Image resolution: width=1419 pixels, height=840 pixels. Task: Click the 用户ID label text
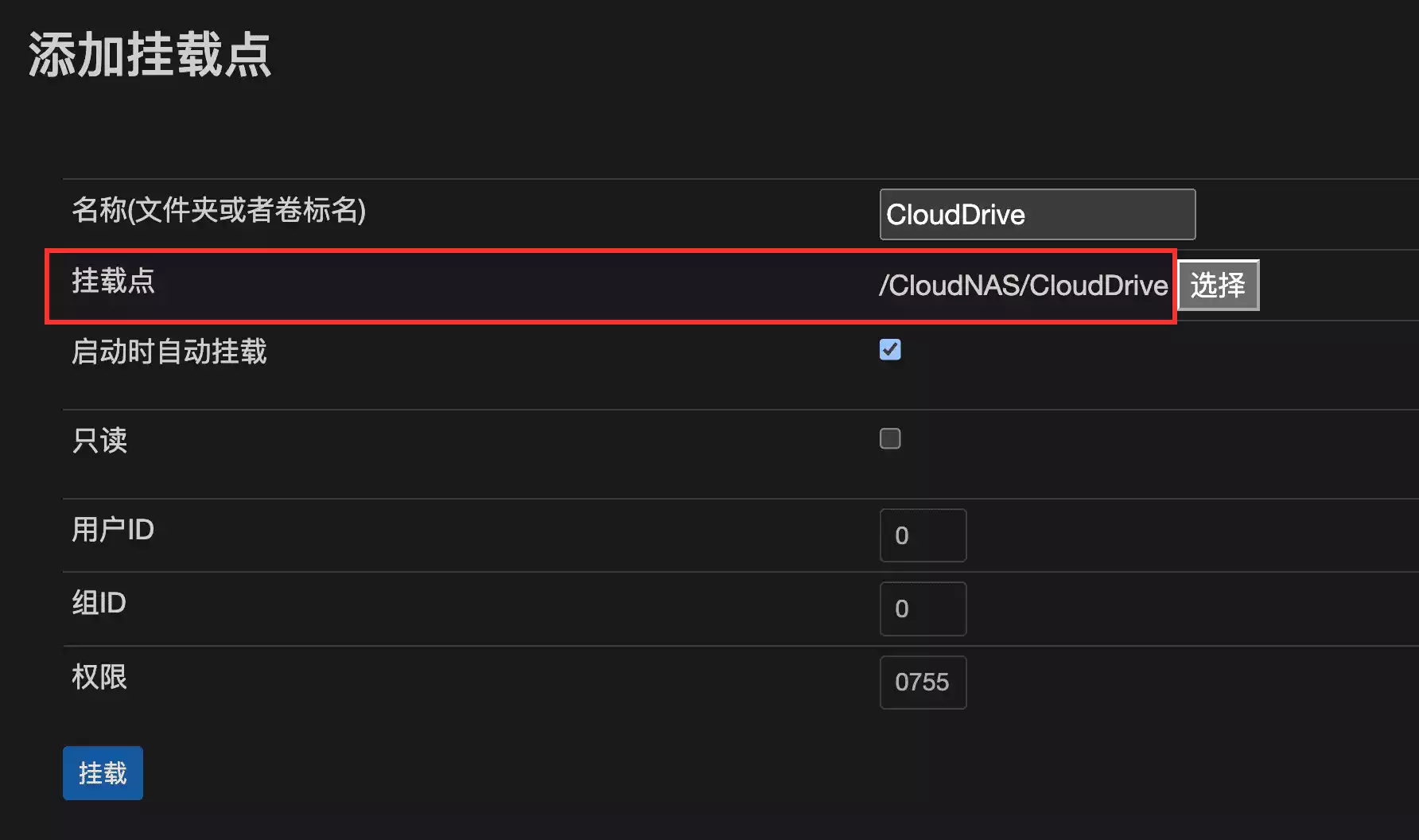coord(113,530)
